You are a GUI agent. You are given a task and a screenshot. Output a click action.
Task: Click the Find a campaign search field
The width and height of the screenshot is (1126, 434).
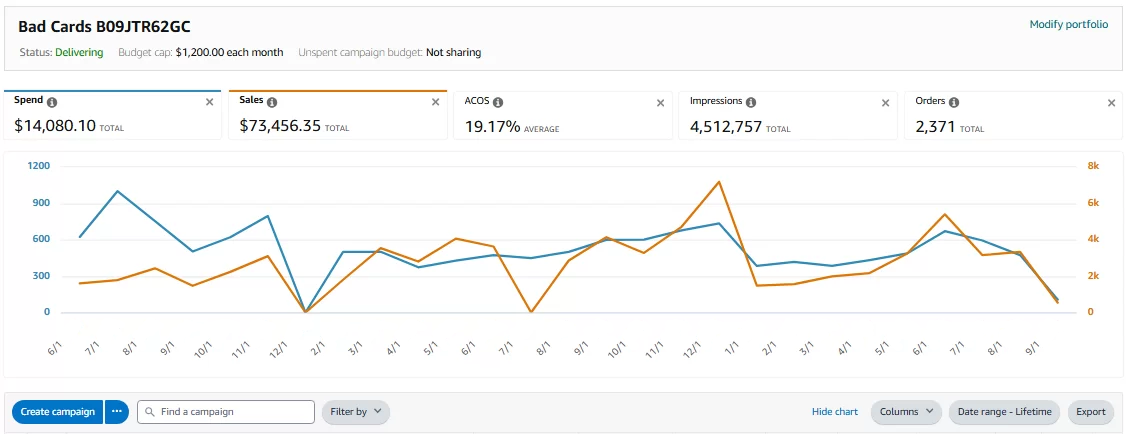(235, 412)
